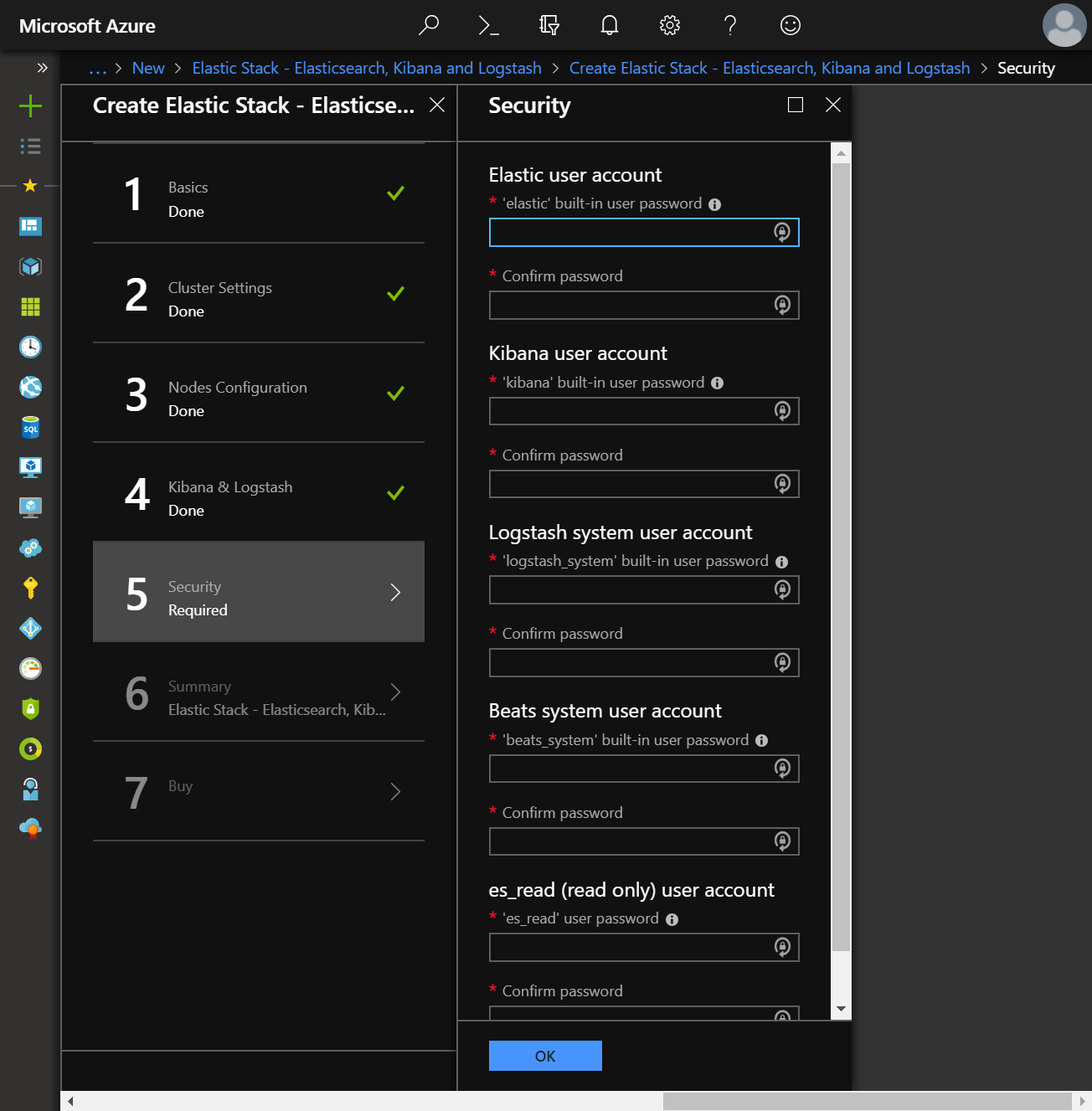Viewport: 1092px width, 1111px height.
Task: Open Cost Management in the sidebar
Action: pos(30,748)
